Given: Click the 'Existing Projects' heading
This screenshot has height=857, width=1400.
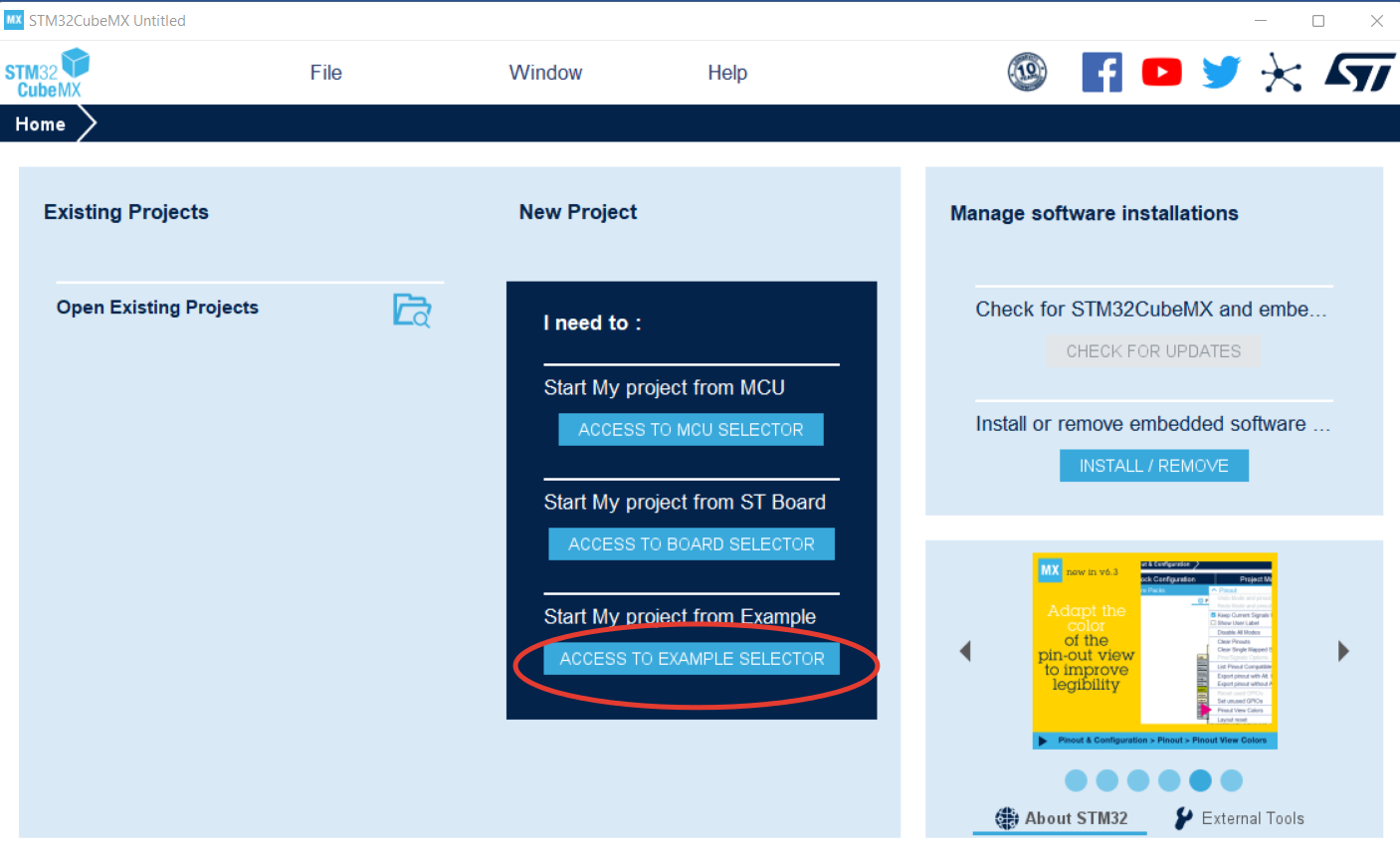Looking at the screenshot, I should (x=126, y=212).
